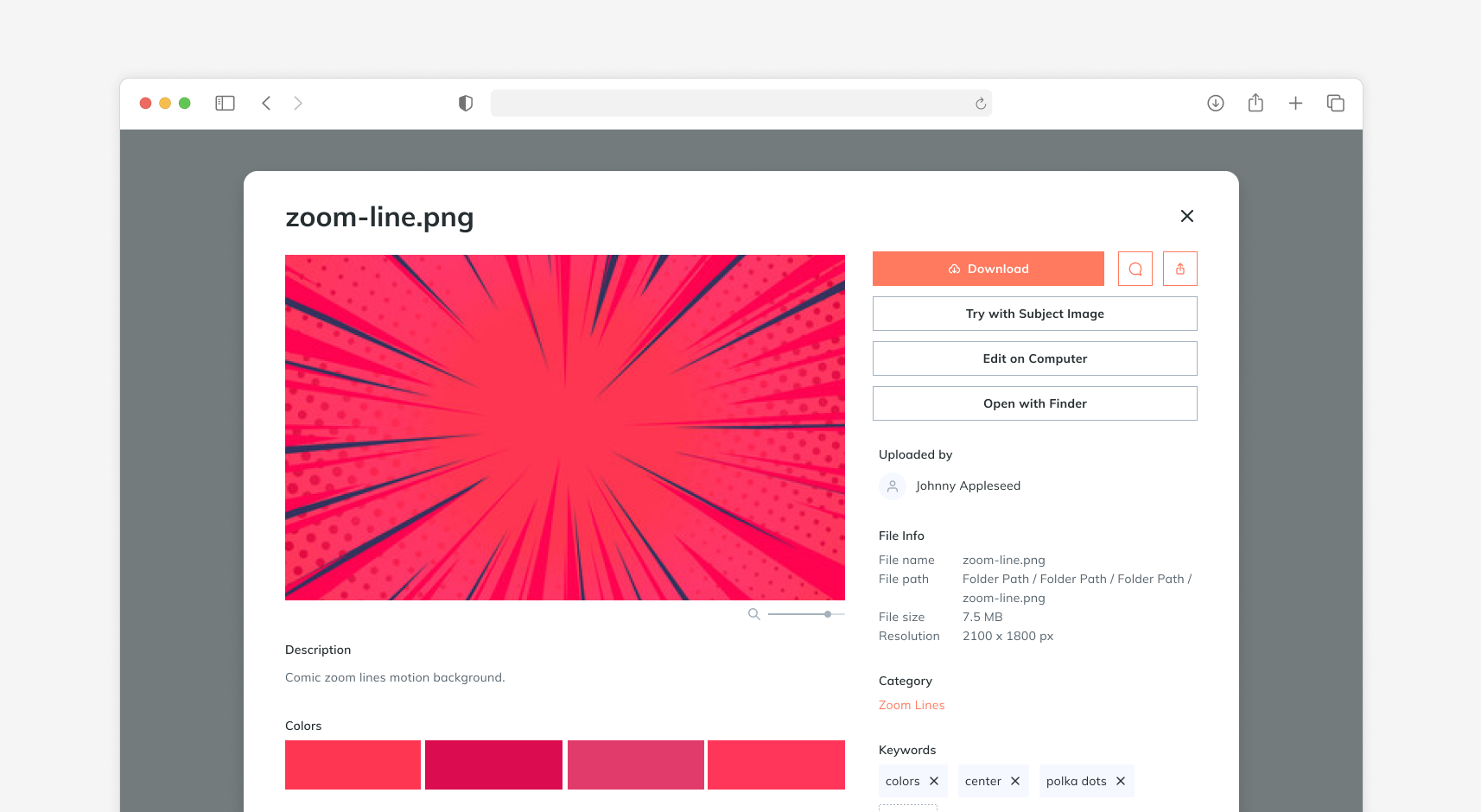
Task: Toggle the browser sidebar icon
Action: [225, 103]
